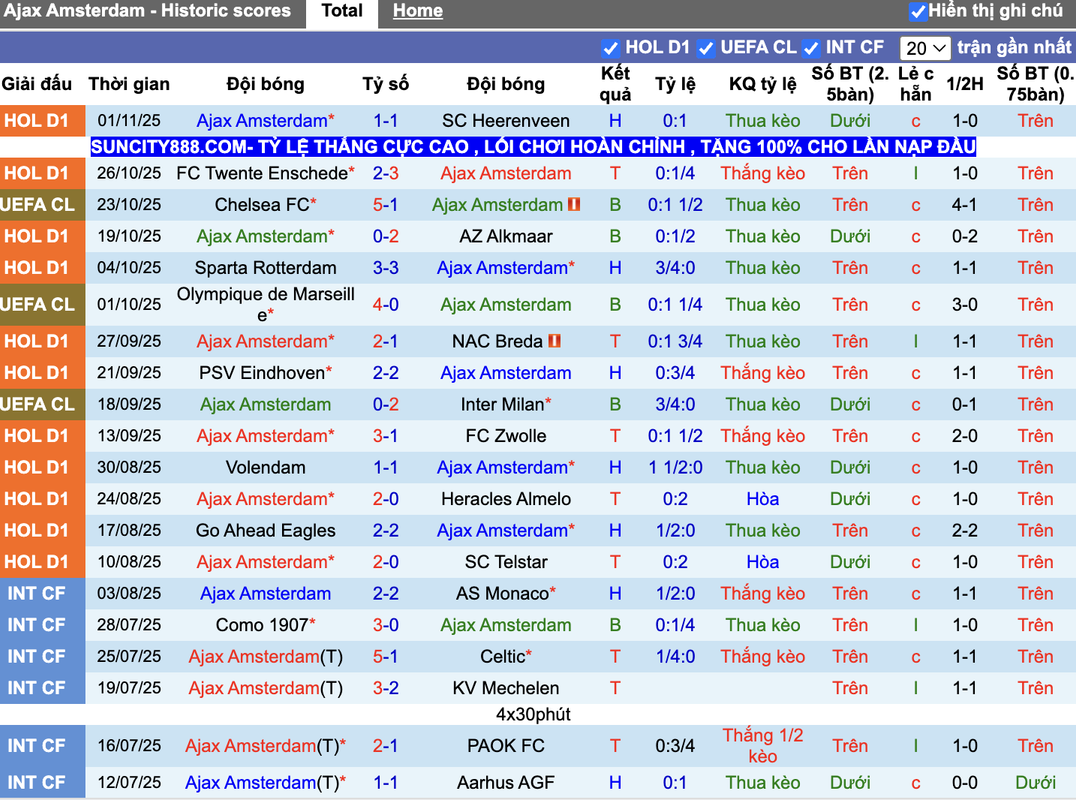Uncheck the HOL D1 league filter

(610, 48)
